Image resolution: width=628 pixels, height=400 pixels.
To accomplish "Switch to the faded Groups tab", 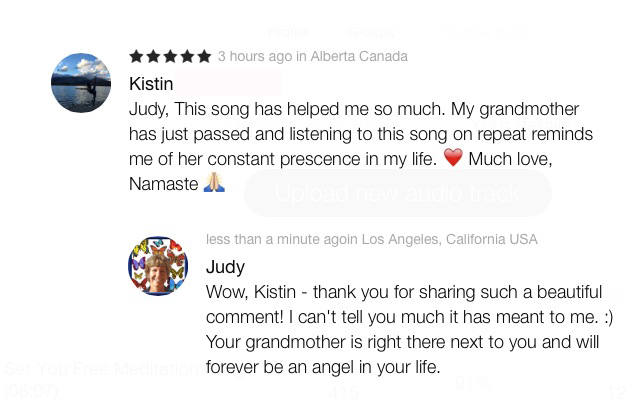I will [370, 33].
